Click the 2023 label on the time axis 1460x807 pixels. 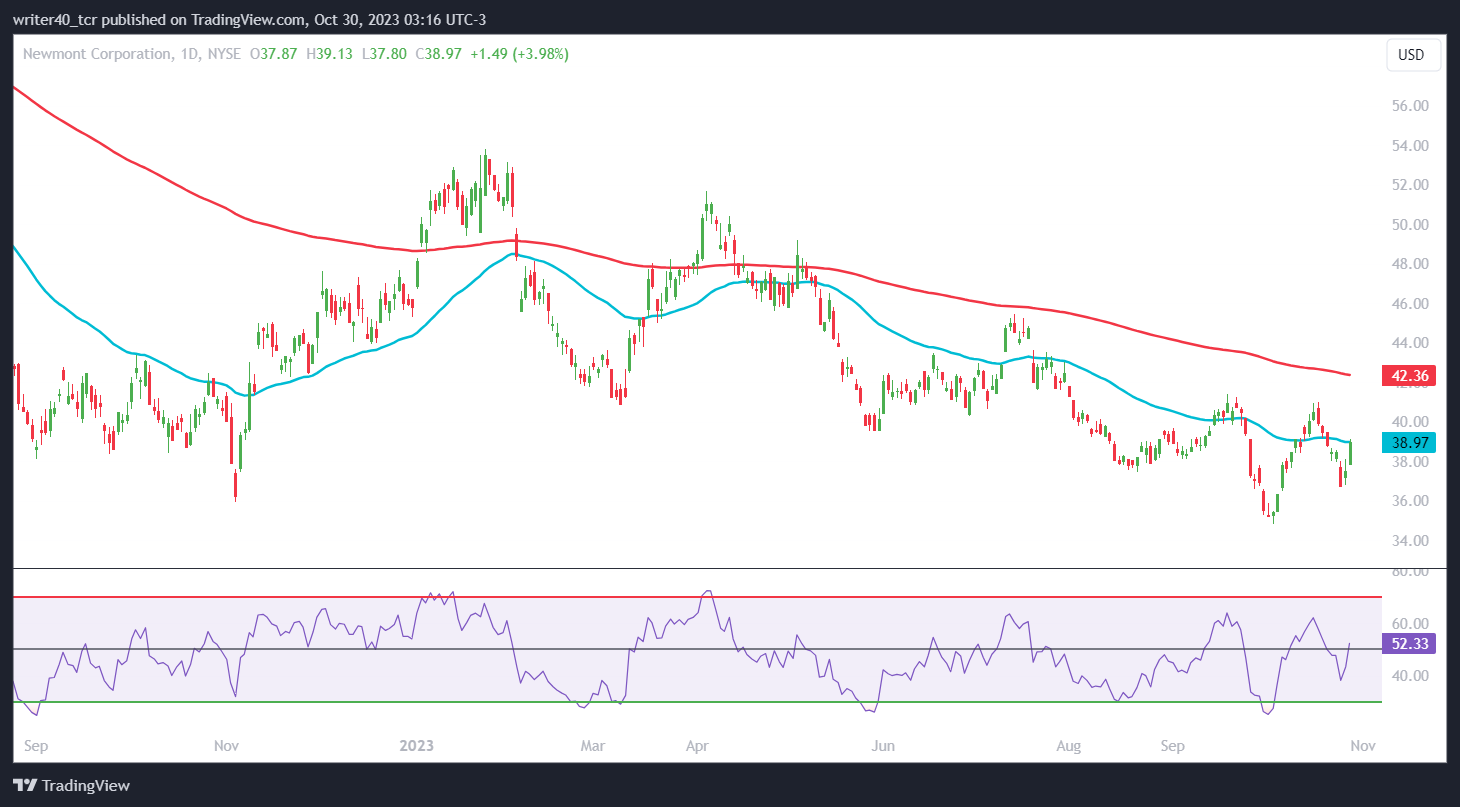(x=416, y=746)
